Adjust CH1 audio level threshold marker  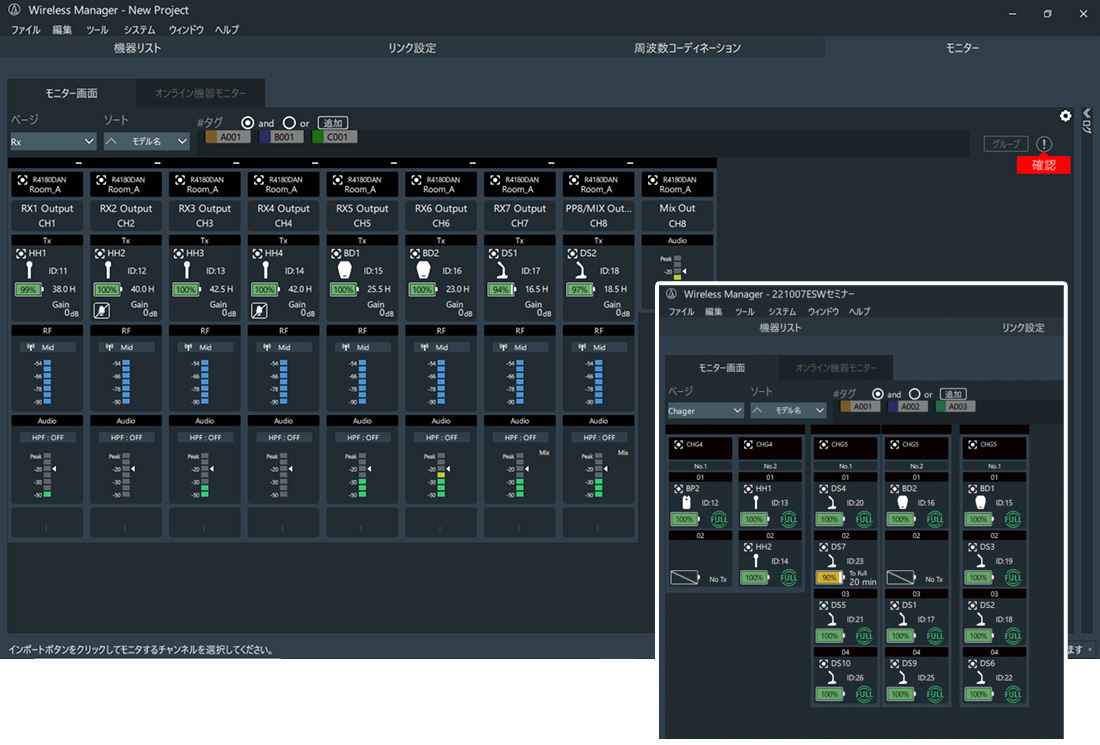pyautogui.click(x=55, y=469)
